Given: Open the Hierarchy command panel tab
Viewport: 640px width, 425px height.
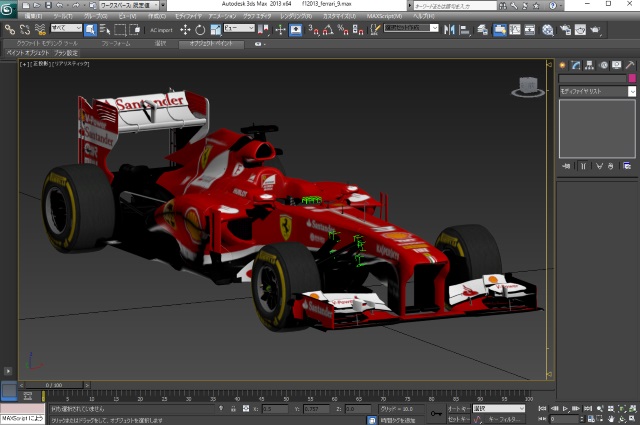Looking at the screenshot, I should [589, 65].
